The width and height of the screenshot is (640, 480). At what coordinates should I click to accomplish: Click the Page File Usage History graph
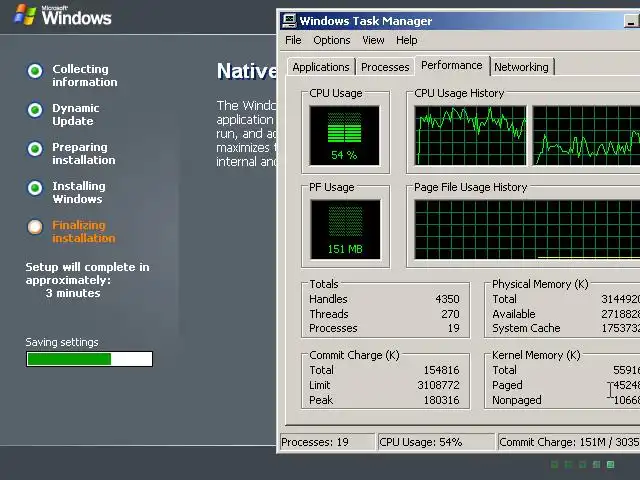pos(527,229)
